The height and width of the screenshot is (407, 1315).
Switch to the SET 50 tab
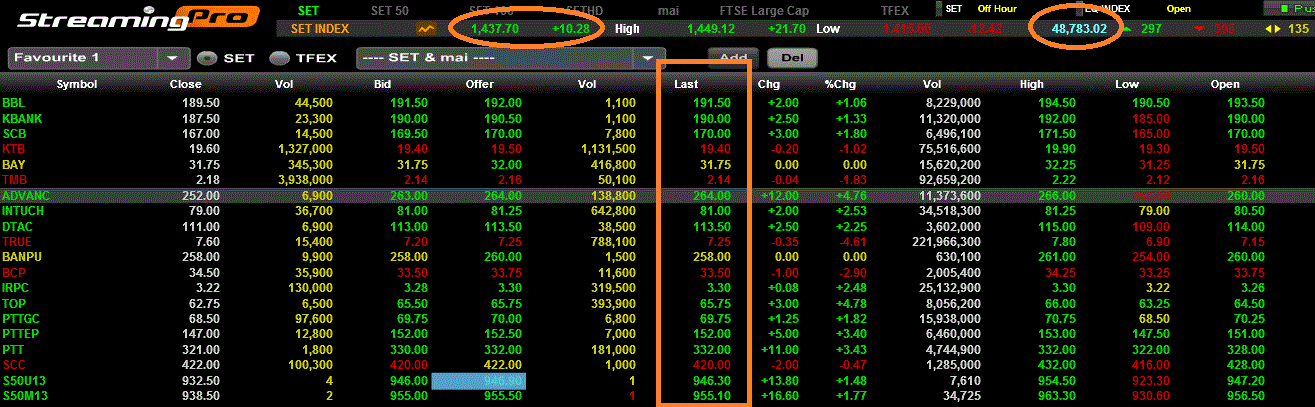[x=389, y=10]
